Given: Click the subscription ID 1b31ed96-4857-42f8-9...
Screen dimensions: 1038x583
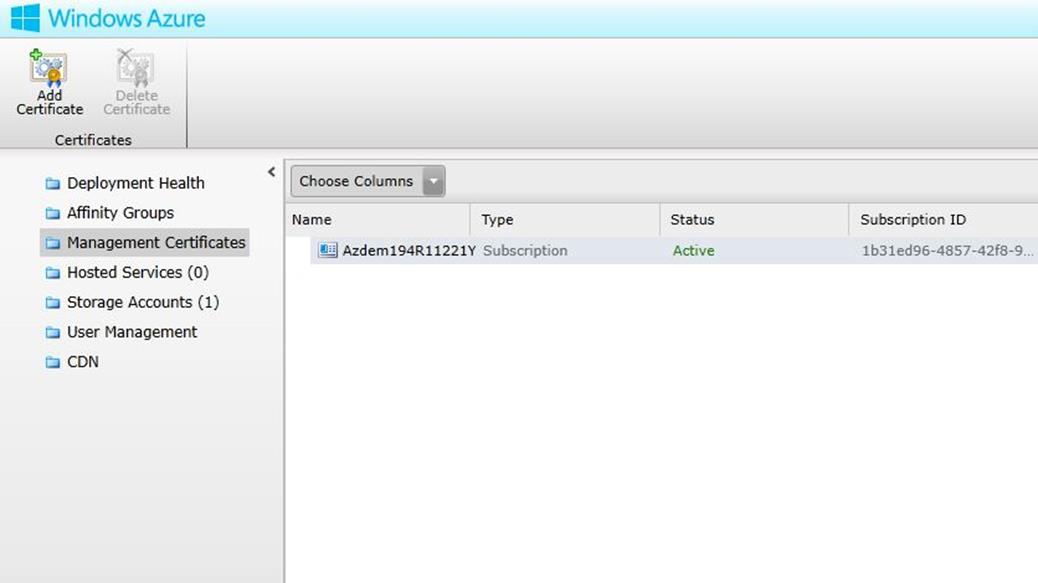Looking at the screenshot, I should coord(947,251).
